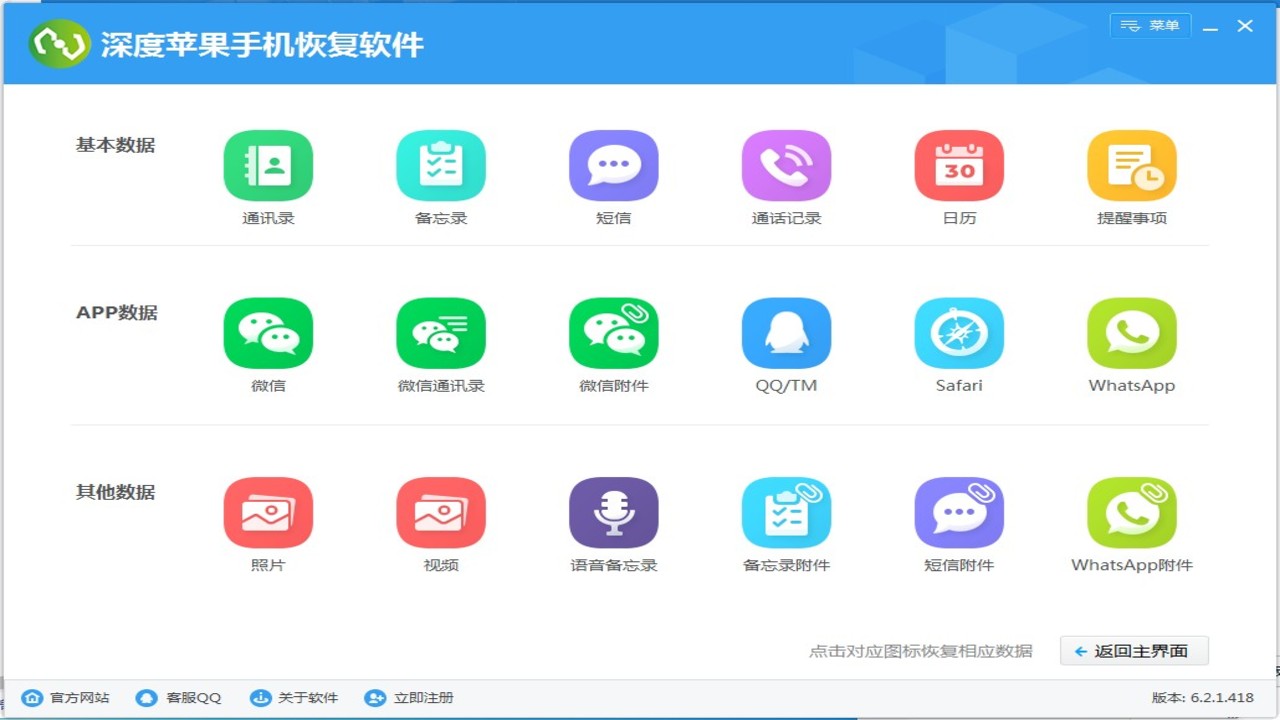Screen dimensions: 1280x720
Task: Open 微信 WeChat recovery
Action: click(268, 333)
